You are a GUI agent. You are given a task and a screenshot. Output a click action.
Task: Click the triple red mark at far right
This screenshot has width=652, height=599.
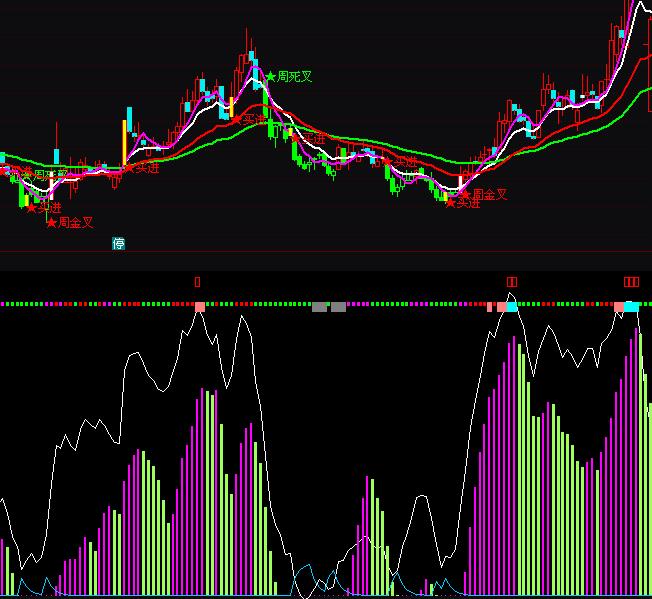631,282
